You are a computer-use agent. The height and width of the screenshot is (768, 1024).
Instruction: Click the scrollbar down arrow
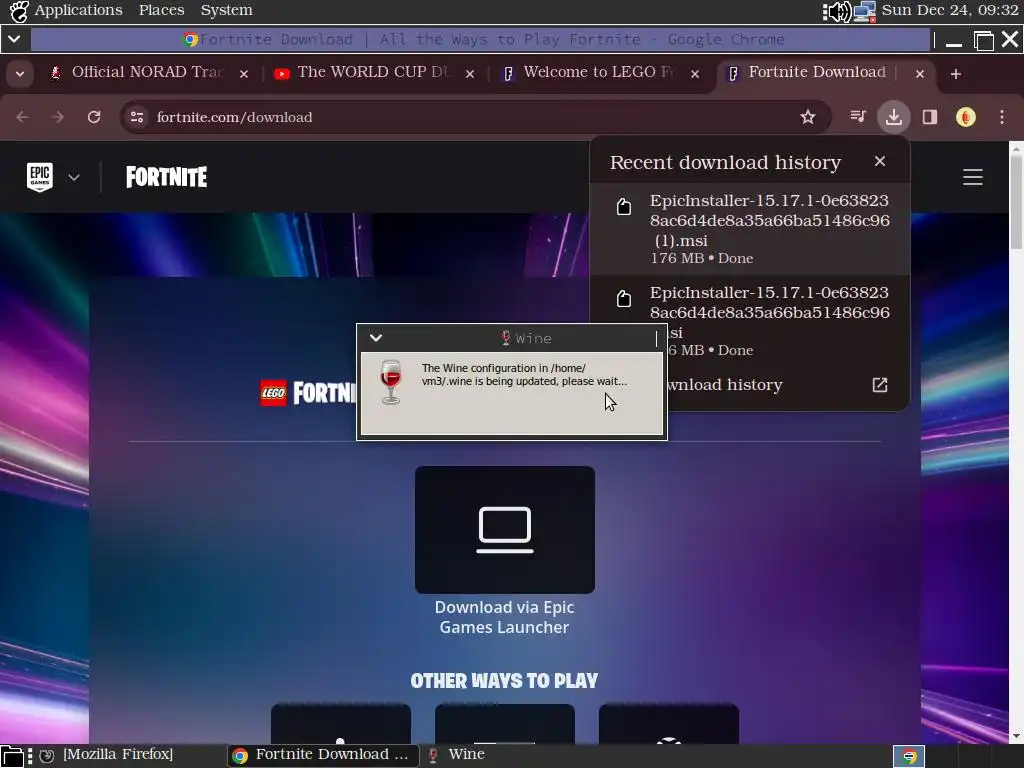click(1016, 736)
